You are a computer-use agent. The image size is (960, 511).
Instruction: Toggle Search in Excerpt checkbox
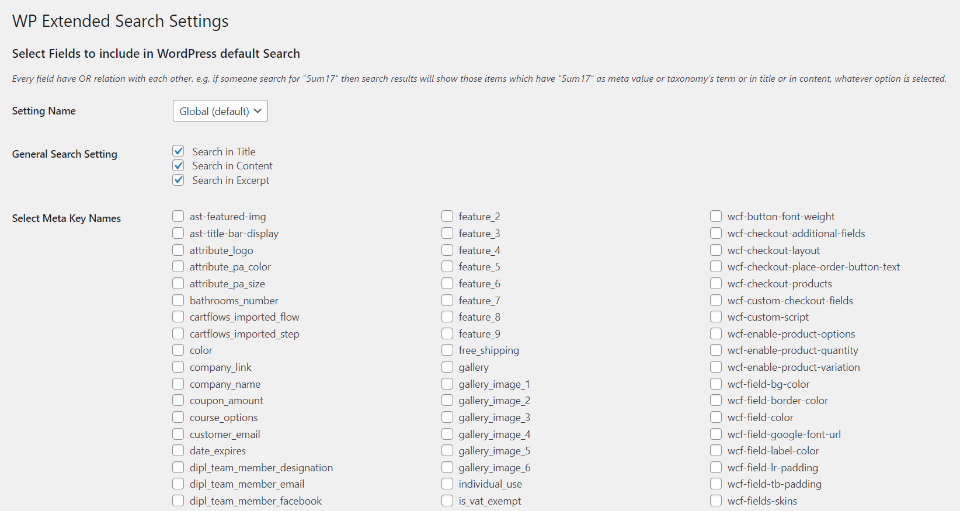click(x=178, y=180)
